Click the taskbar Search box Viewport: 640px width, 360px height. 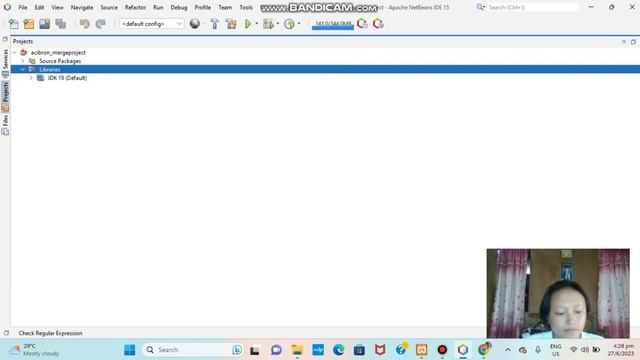point(193,350)
